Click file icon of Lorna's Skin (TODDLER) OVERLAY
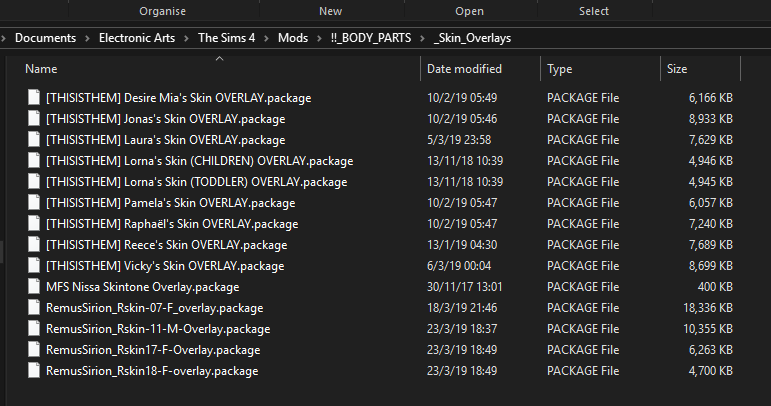The height and width of the screenshot is (406, 771). pos(34,181)
